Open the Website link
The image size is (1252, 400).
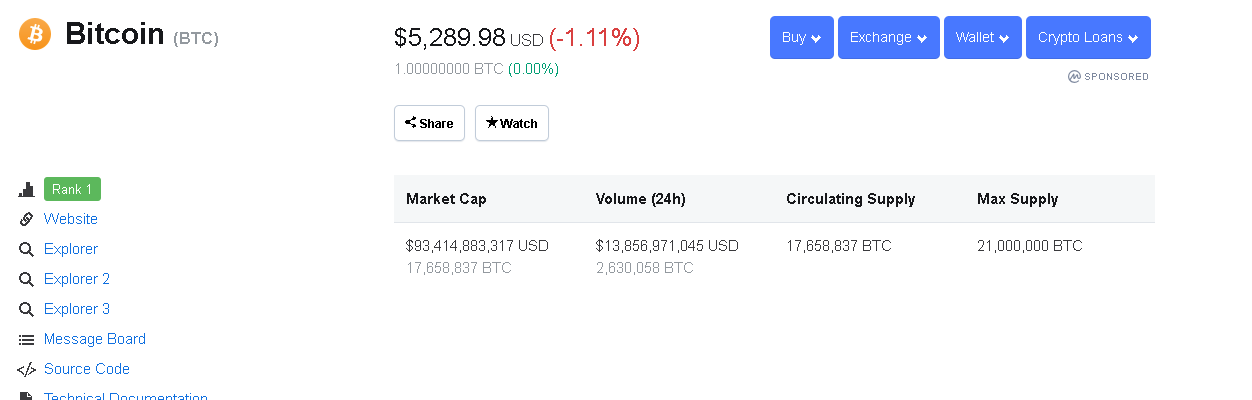pyautogui.click(x=71, y=219)
